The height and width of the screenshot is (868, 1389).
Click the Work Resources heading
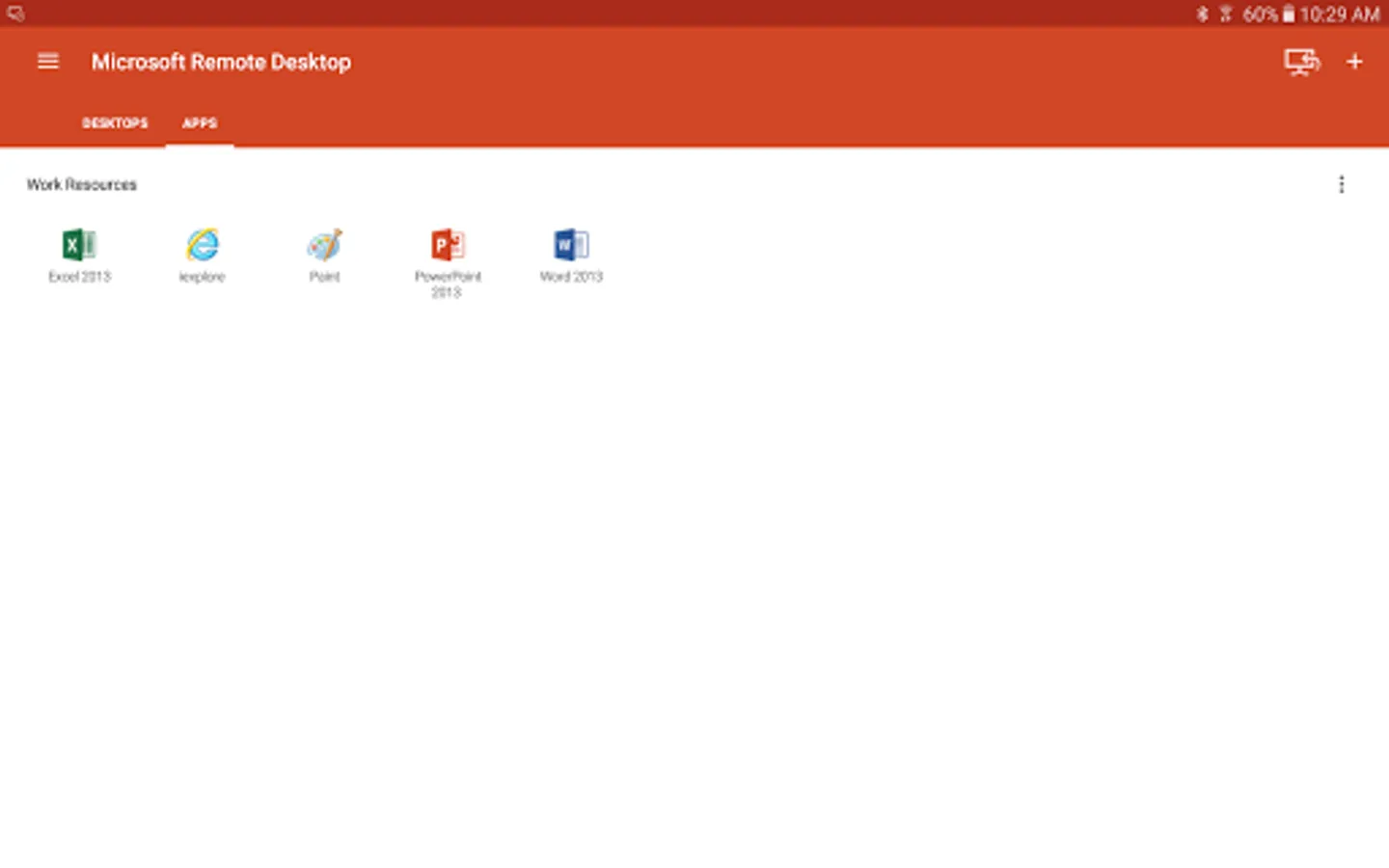pyautogui.click(x=82, y=184)
